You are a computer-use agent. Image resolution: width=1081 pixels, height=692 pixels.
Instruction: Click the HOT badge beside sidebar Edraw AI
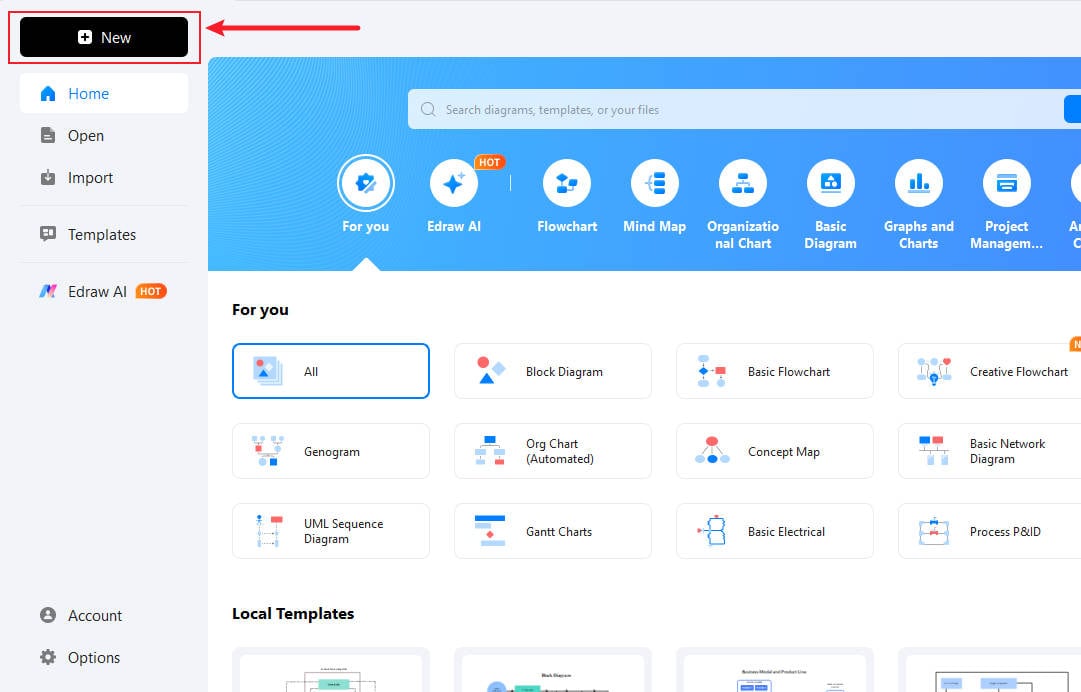point(151,291)
